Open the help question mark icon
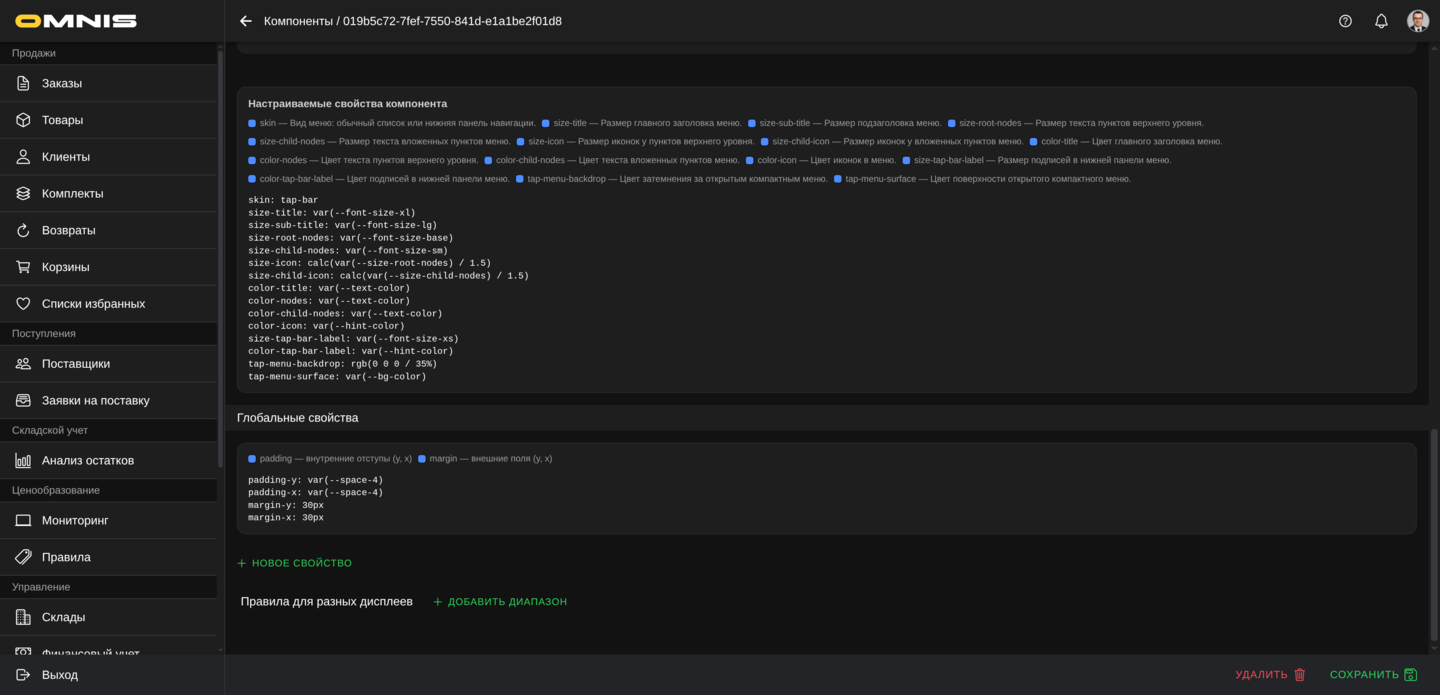1440x695 pixels. pyautogui.click(x=1345, y=21)
